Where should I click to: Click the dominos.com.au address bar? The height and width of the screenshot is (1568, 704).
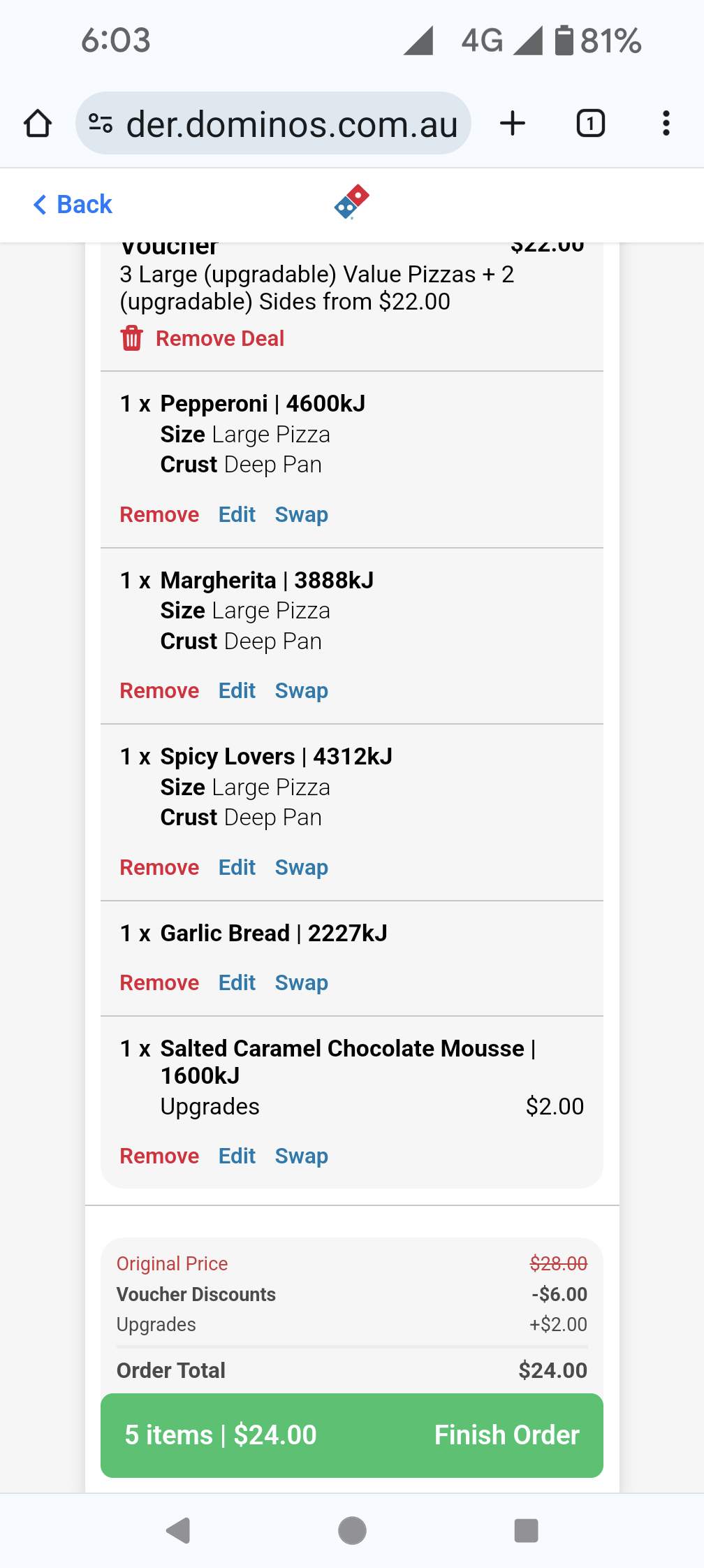pyautogui.click(x=292, y=124)
